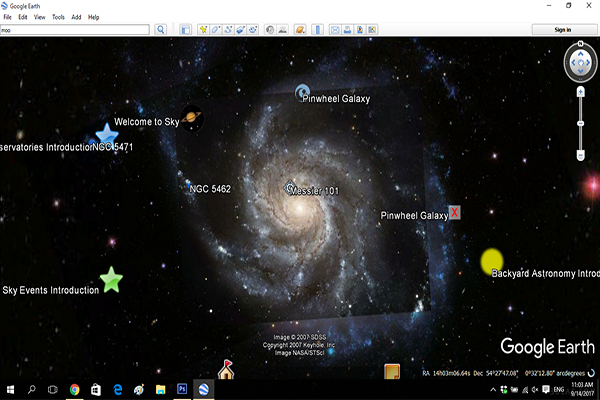Open the Edit menu
This screenshot has height=400, width=600.
coord(23,17)
